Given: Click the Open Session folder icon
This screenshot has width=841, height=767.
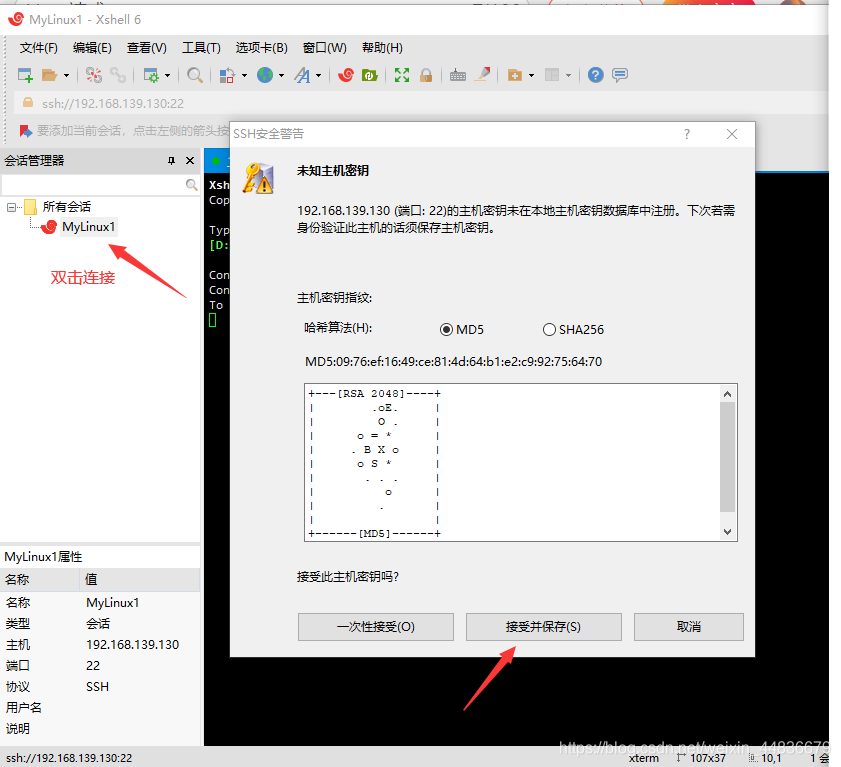Looking at the screenshot, I should click(x=49, y=75).
